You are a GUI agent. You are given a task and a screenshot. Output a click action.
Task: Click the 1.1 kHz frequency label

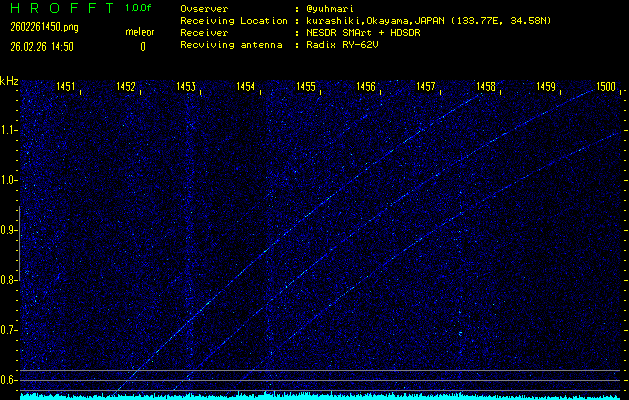[x=9, y=130]
